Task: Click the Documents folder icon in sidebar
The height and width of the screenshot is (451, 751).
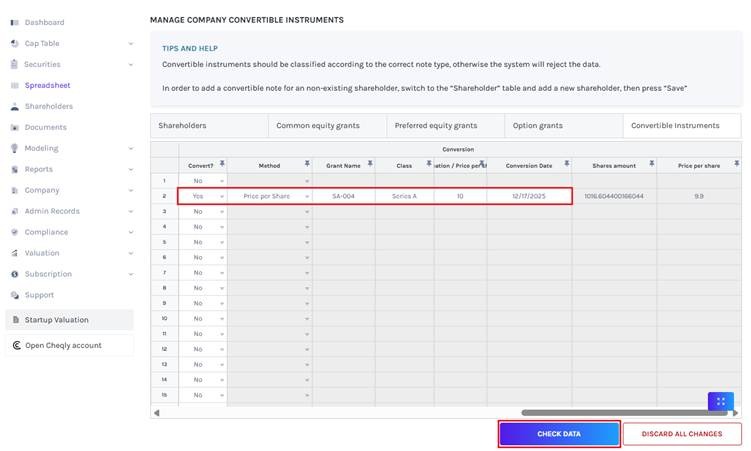Action: coord(14,127)
